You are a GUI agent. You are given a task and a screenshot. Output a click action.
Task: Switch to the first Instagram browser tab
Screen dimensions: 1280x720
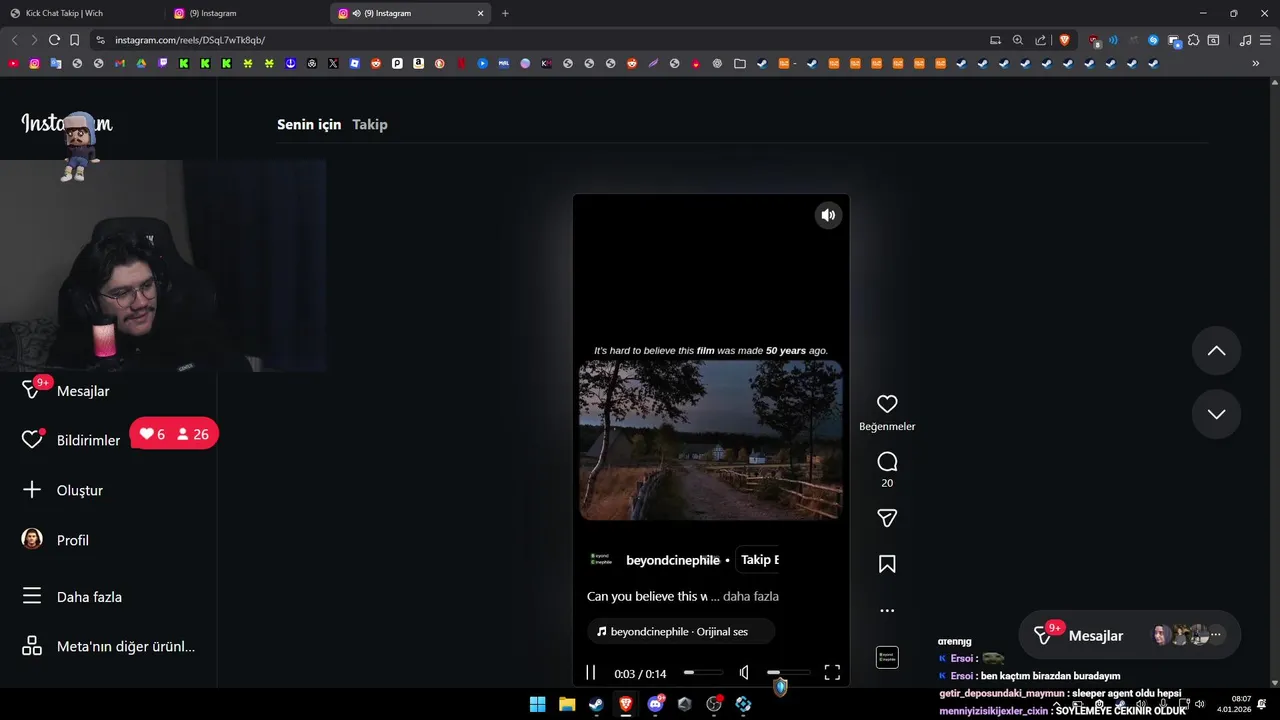coord(247,13)
